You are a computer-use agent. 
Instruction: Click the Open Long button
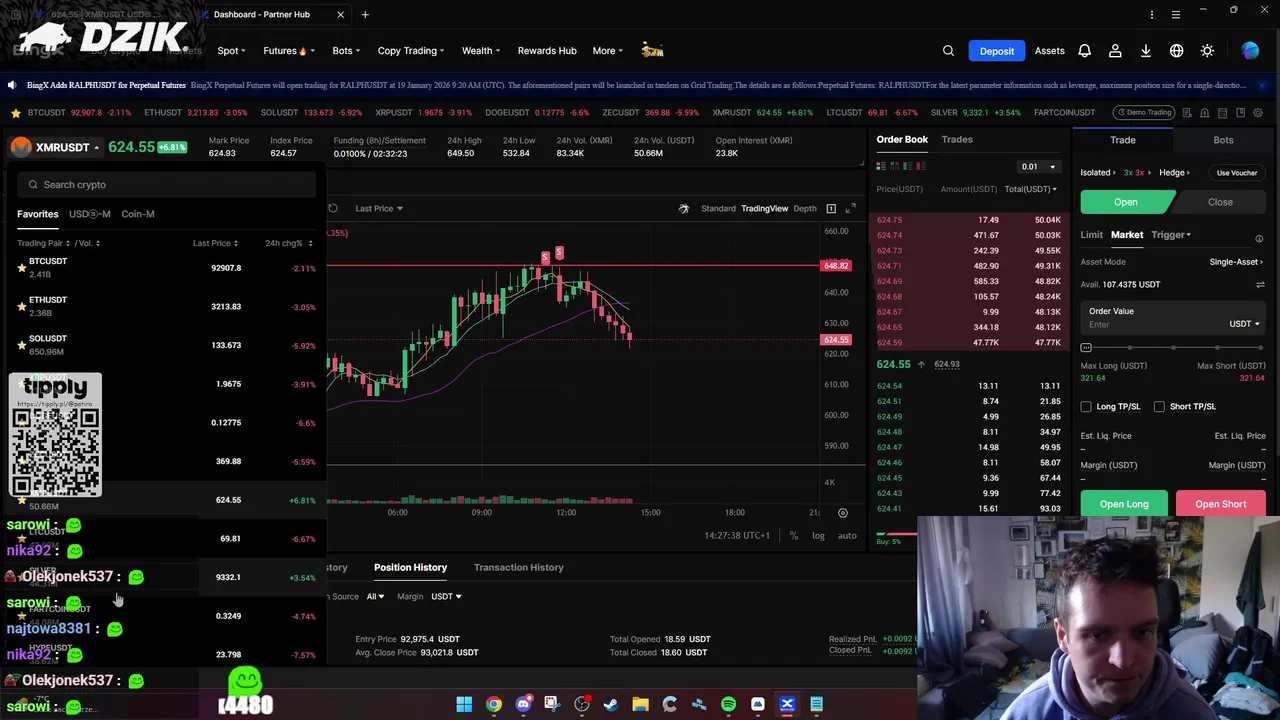pyautogui.click(x=1124, y=504)
